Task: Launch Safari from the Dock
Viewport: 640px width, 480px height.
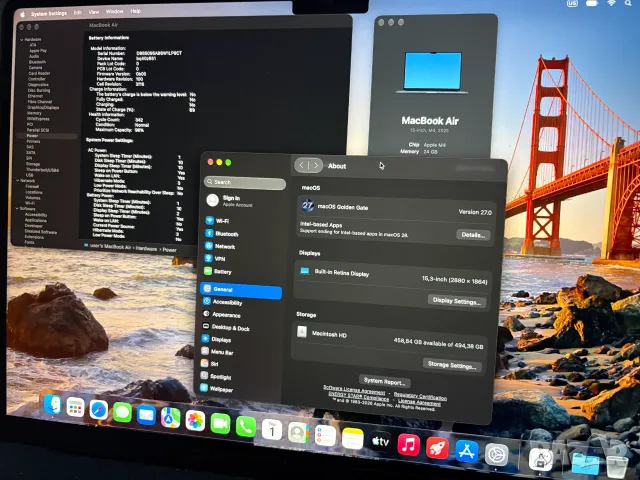Action: click(x=99, y=410)
